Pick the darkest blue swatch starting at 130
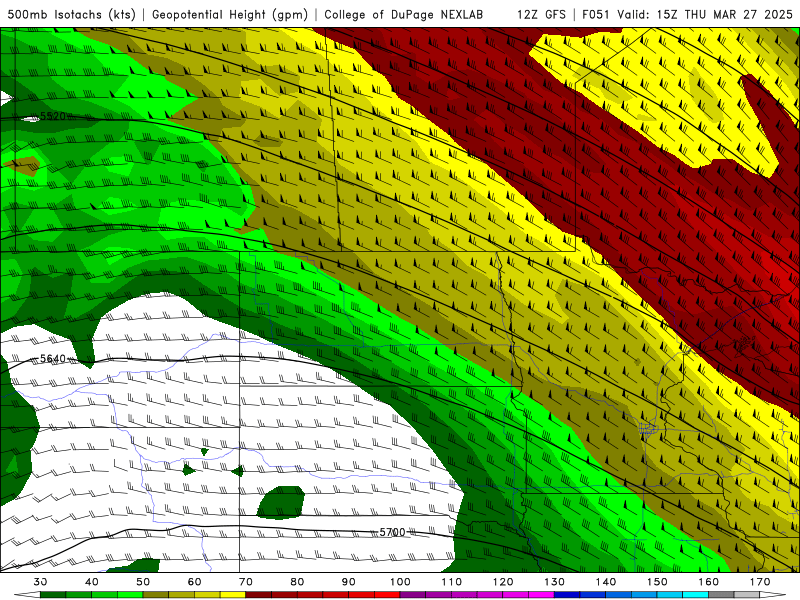This screenshot has height=600, width=800. (567, 595)
